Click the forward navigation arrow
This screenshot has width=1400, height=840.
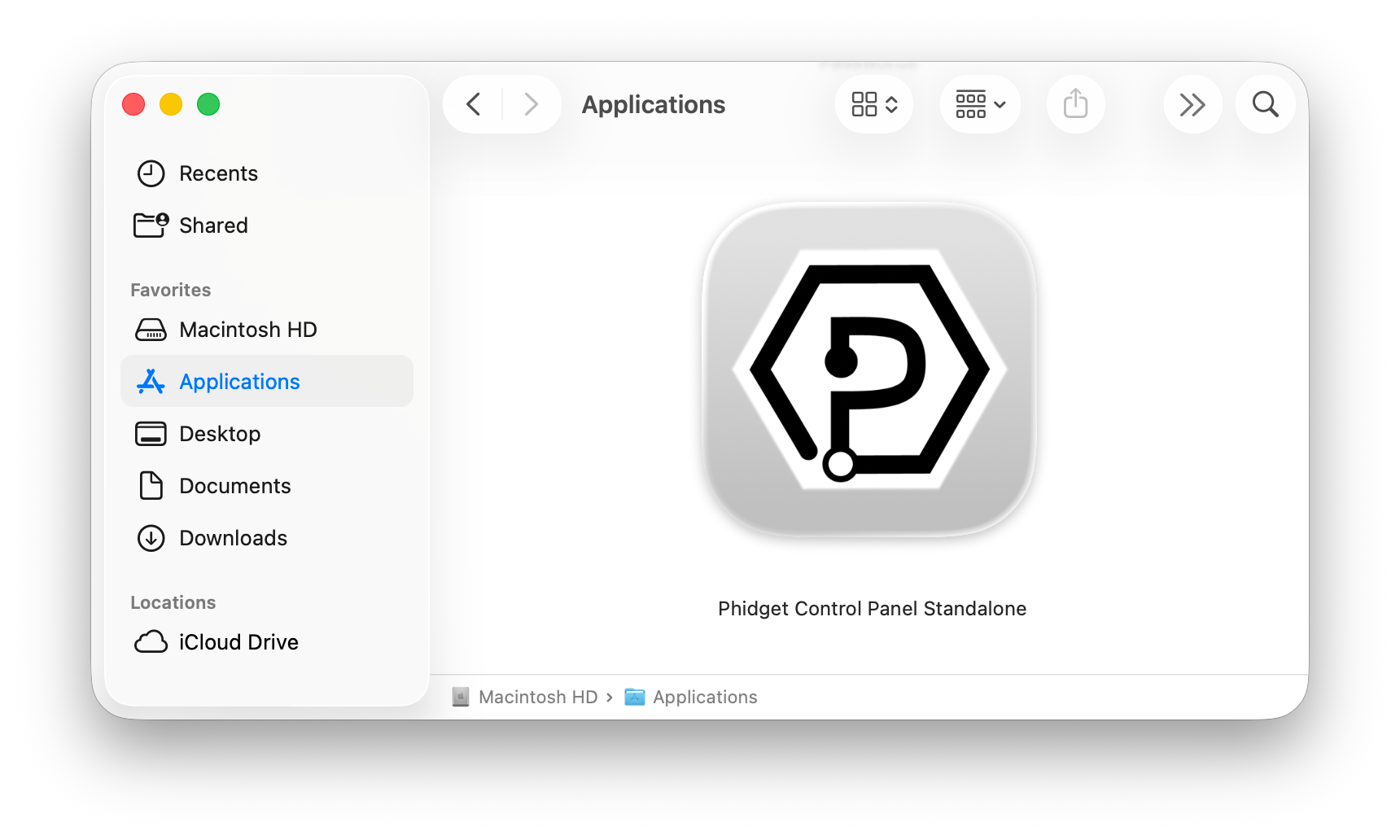pyautogui.click(x=531, y=104)
